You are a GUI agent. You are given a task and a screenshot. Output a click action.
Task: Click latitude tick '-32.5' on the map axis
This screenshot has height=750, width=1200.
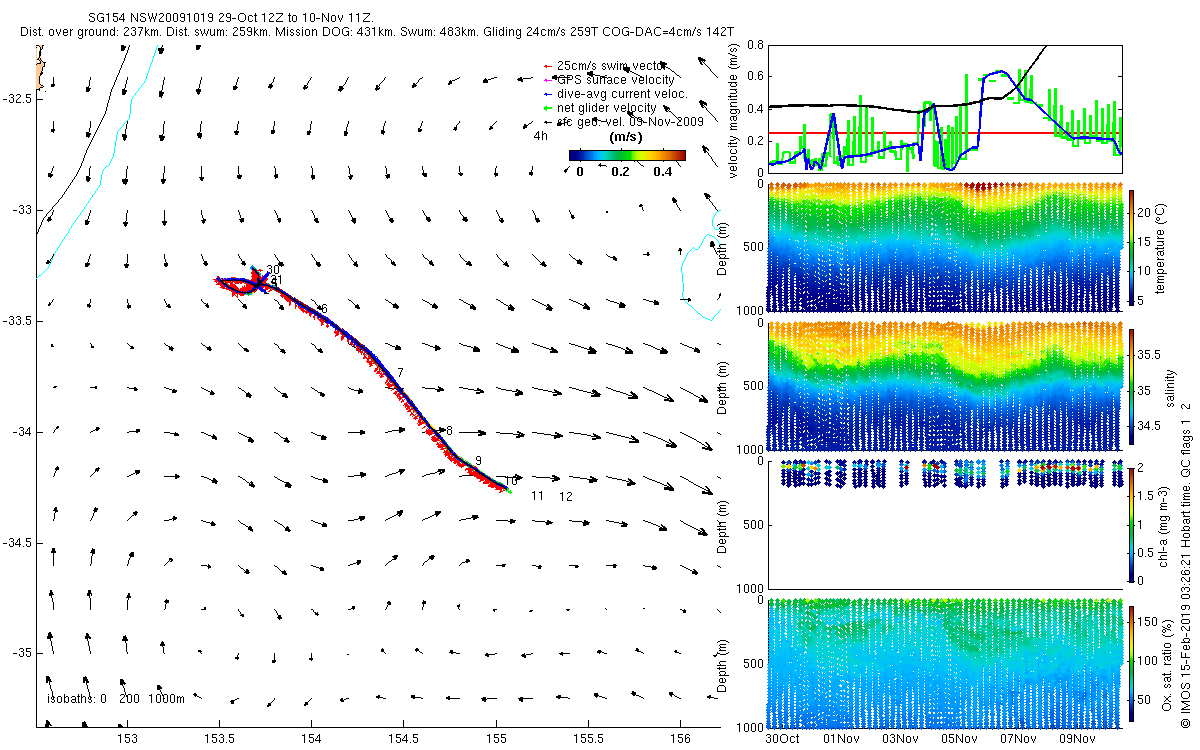[x=17, y=98]
